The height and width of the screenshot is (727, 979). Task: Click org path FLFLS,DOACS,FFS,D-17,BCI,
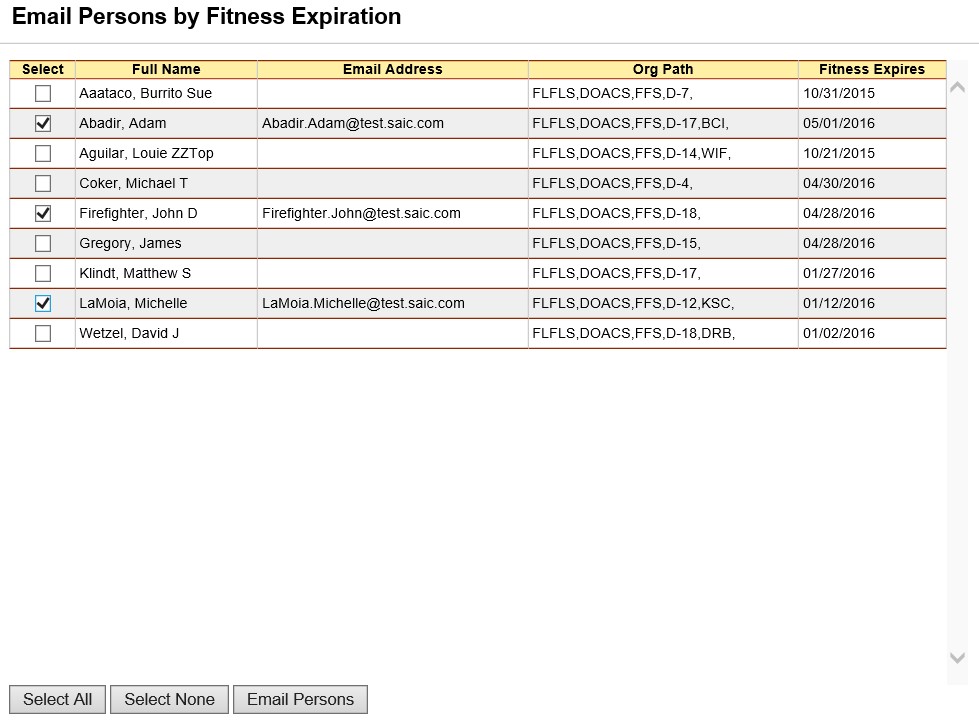click(x=631, y=124)
